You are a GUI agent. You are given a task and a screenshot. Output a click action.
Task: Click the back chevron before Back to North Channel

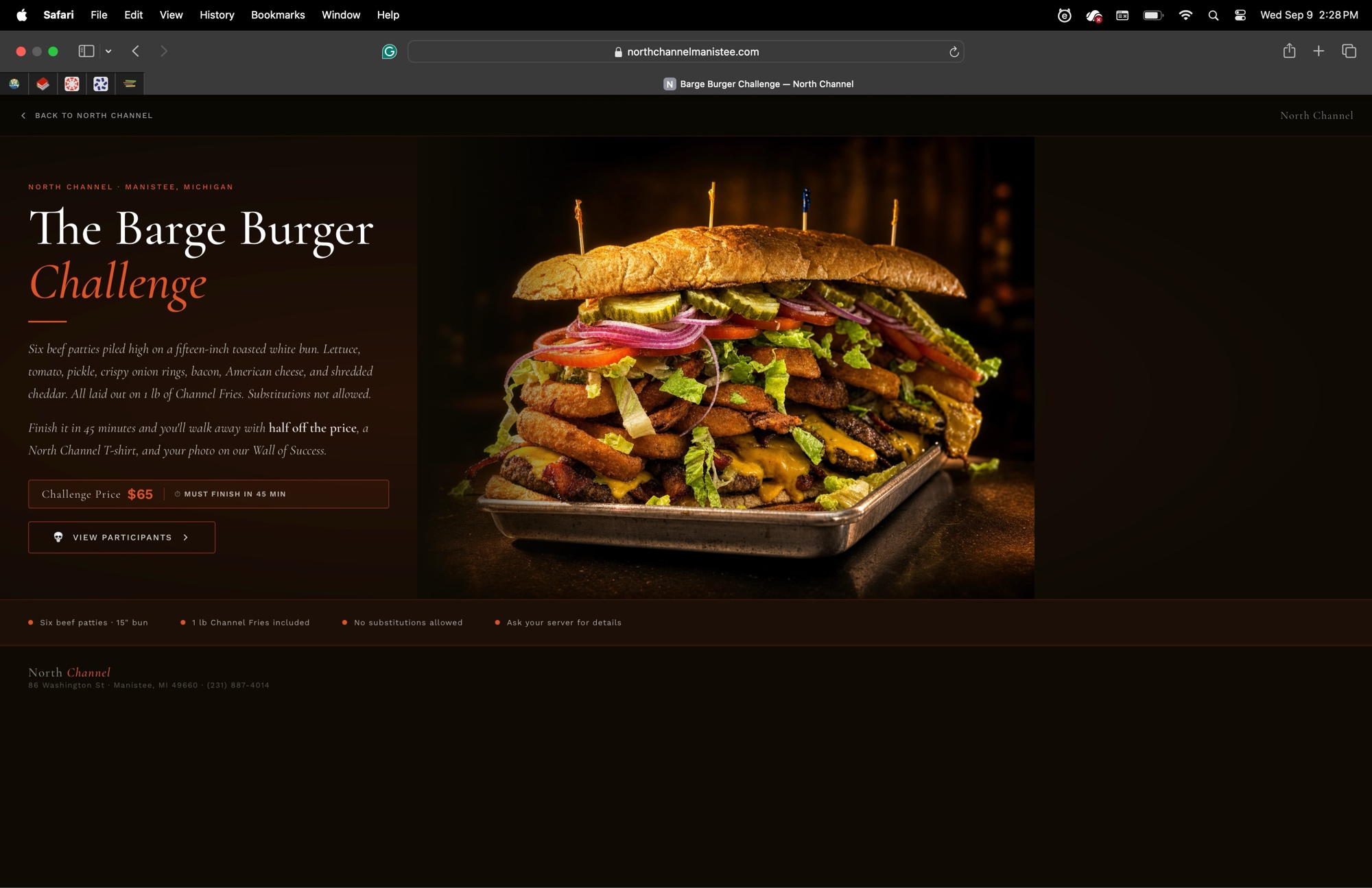click(23, 115)
